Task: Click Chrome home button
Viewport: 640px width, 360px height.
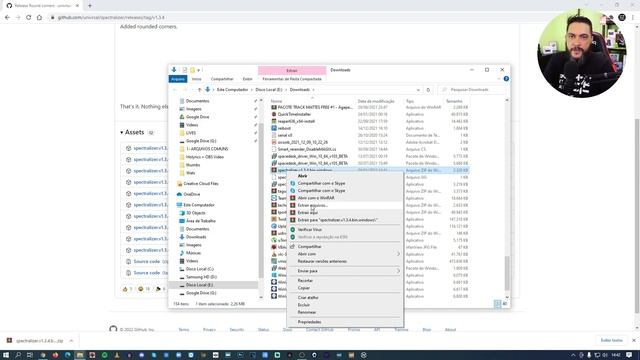Action: coord(39,18)
